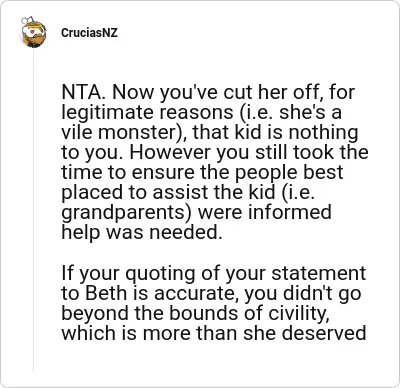The height and width of the screenshot is (388, 400).
Task: Click the name "Beth" in the comment
Action: click(x=106, y=293)
